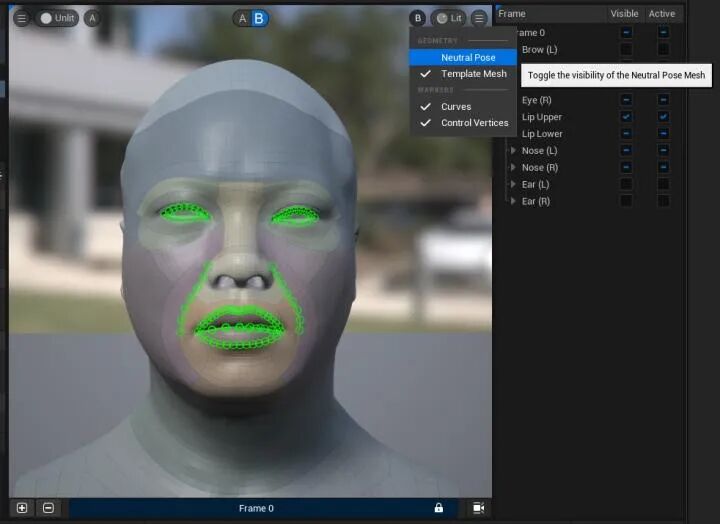The height and width of the screenshot is (524, 720).
Task: Toggle Template Mesh visibility in menu
Action: coord(463,74)
